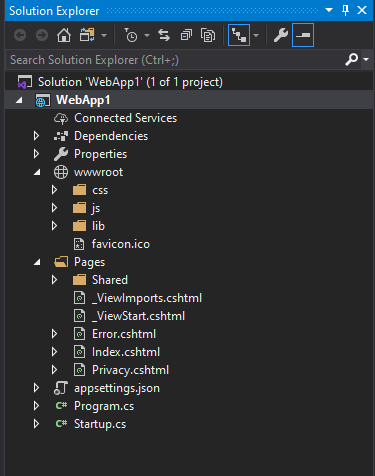Sync with Active Document
Screen dimensions: 375x476
pyautogui.click(x=164, y=35)
